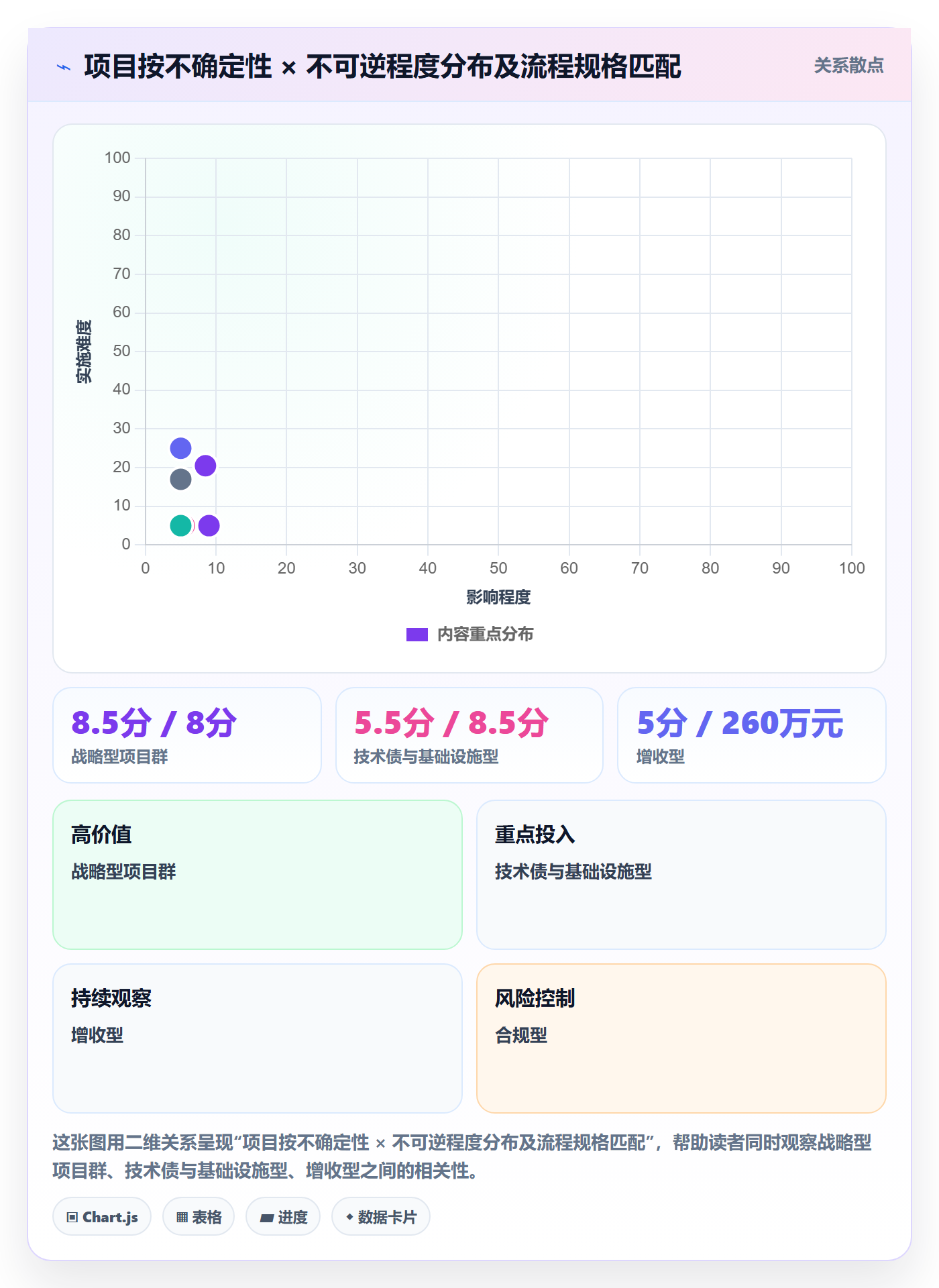
Task: Select the 高价值 quadrant card
Action: tap(258, 875)
